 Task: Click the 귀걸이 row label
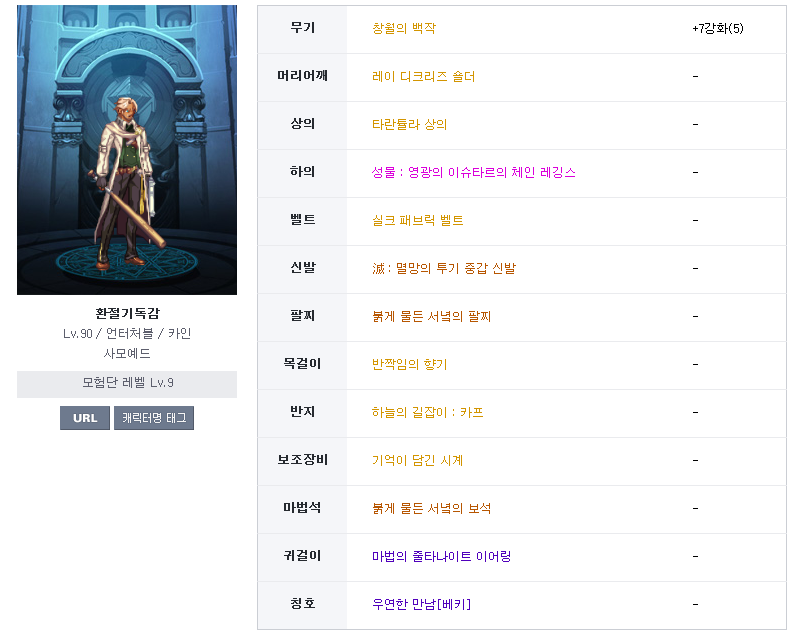303,556
